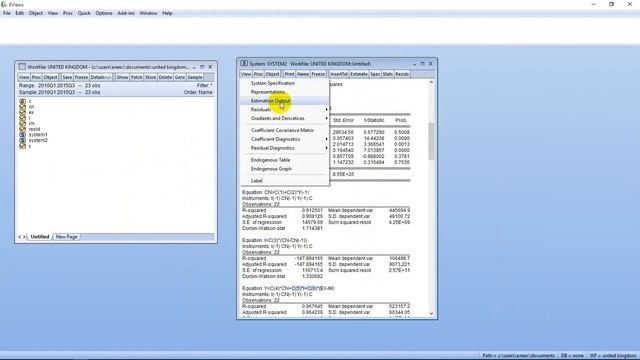Open the Options menu
Image resolution: width=640 pixels, height=360 pixels.
pos(104,13)
